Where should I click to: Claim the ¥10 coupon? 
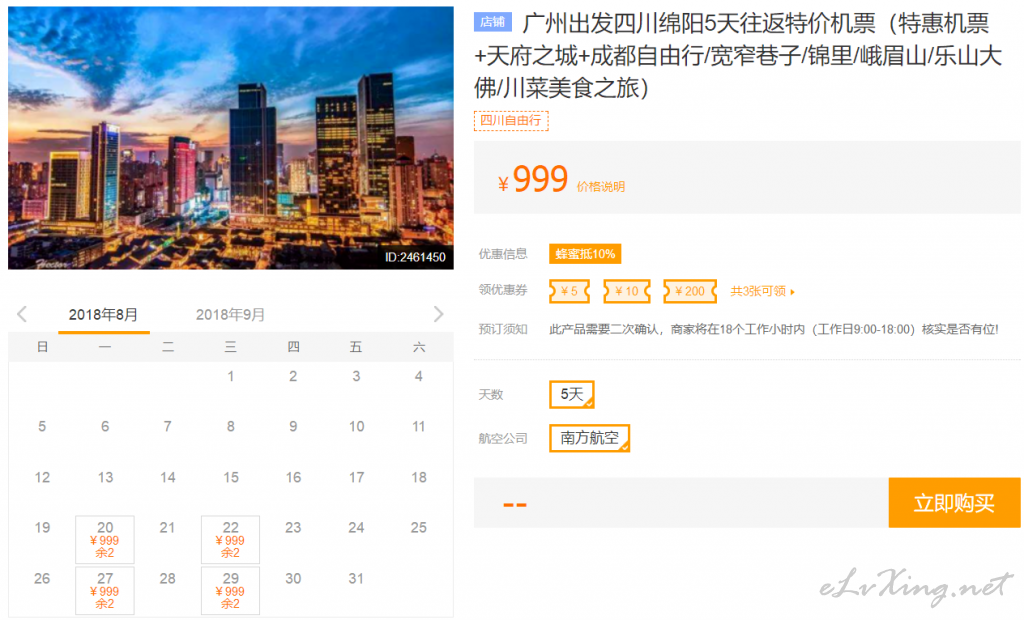pyautogui.click(x=627, y=291)
